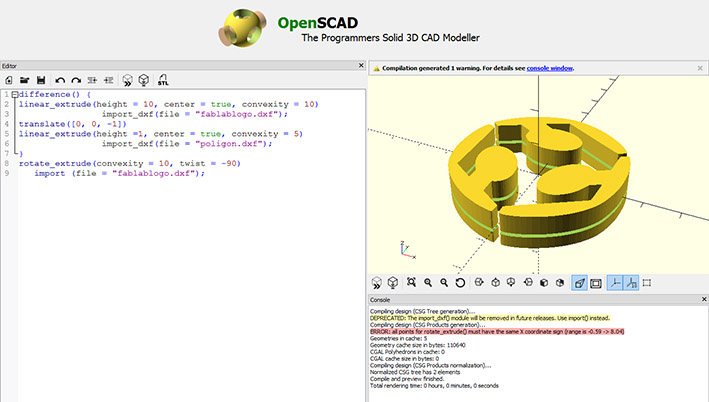Image resolution: width=709 pixels, height=402 pixels.
Task: Click Preview icon in the viewport toolbar
Action: click(377, 283)
